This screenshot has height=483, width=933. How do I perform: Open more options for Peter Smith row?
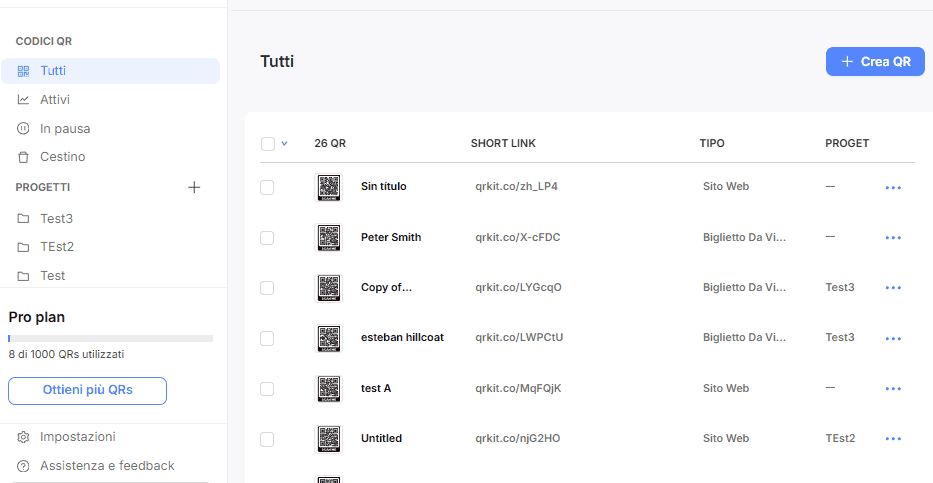[x=893, y=238]
